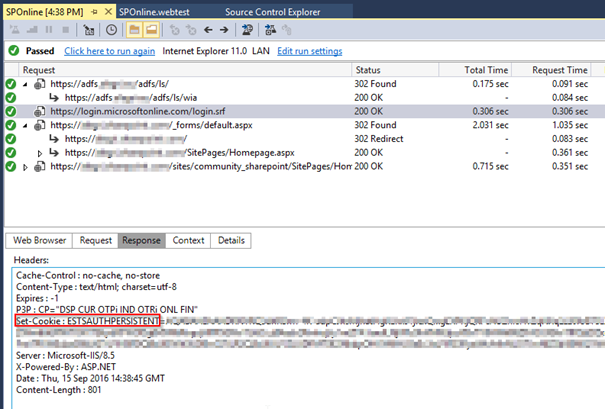Open the Context tab
The image size is (605, 409).
coord(188,240)
